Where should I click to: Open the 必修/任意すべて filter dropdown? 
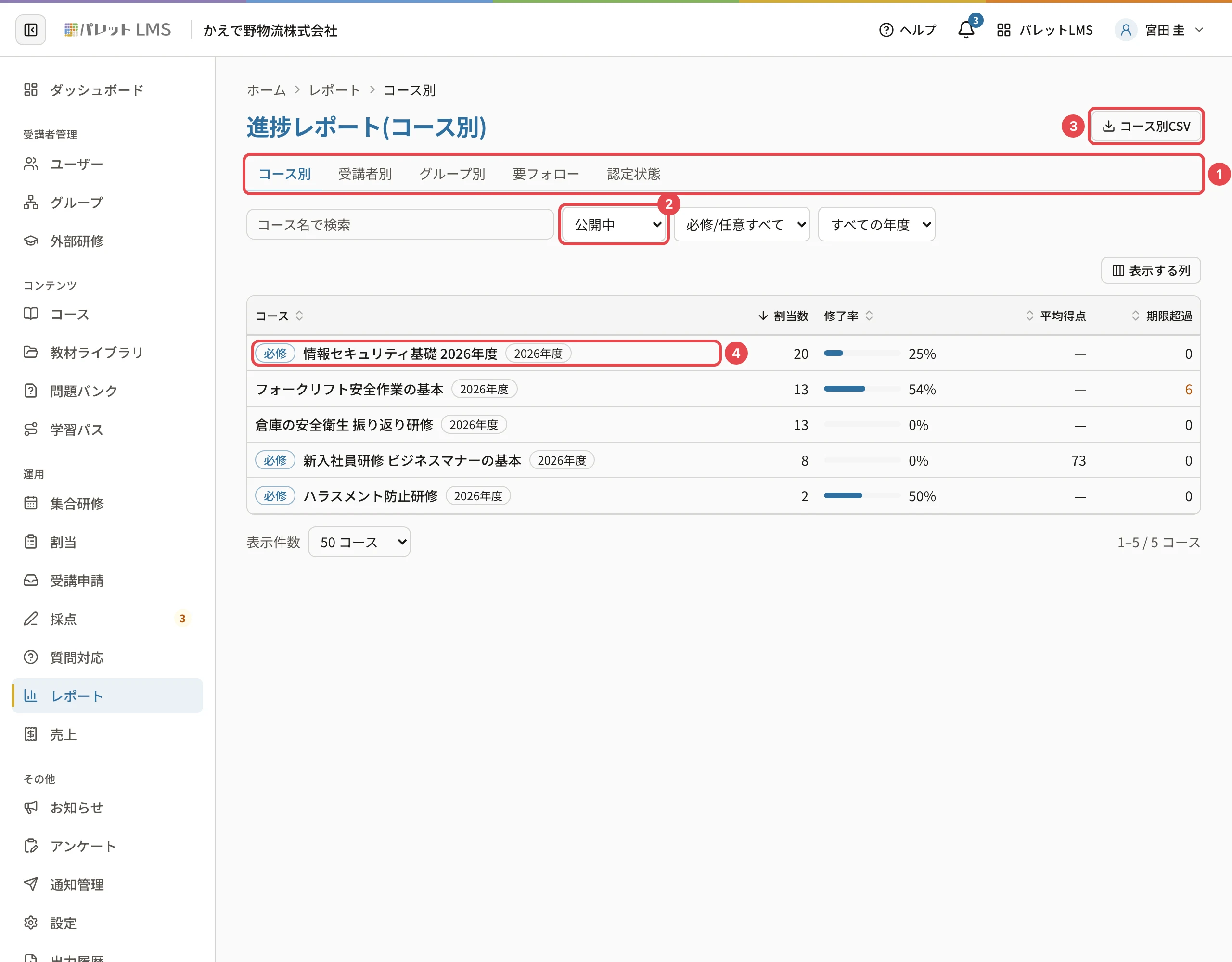point(742,225)
